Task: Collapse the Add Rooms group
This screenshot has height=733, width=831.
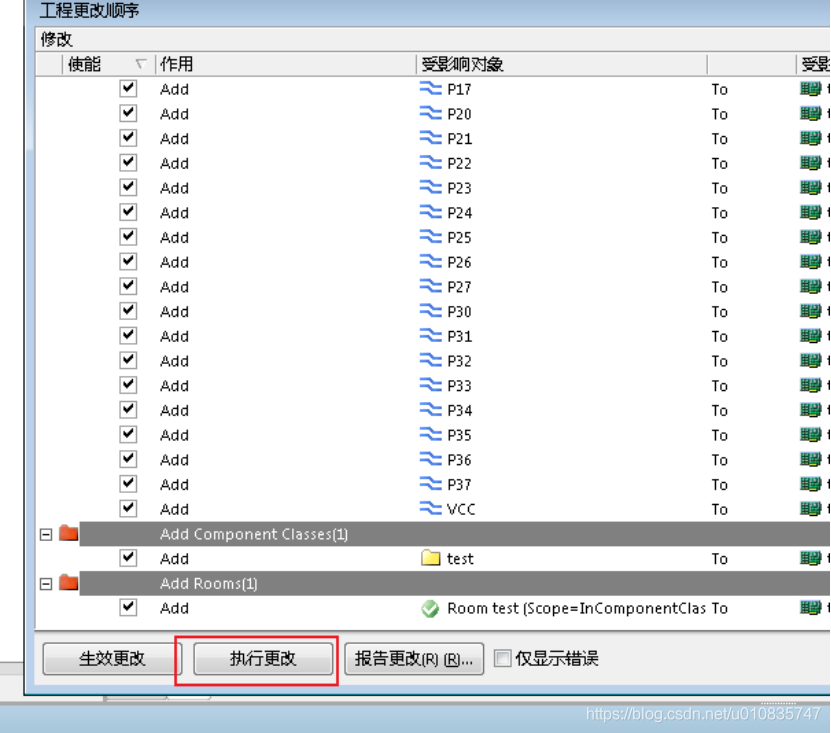Action: click(x=45, y=583)
